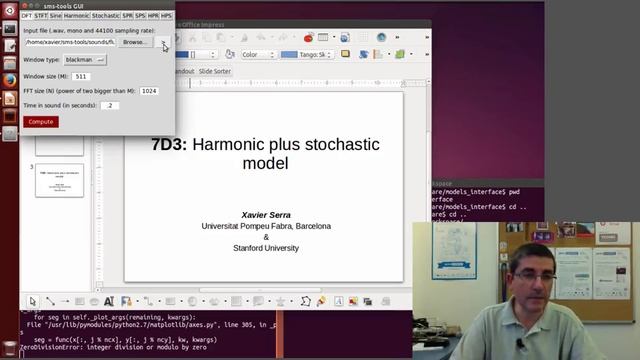Expand the Connector tool dropdown arrow
The height and width of the screenshot is (360, 640).
click(160, 302)
